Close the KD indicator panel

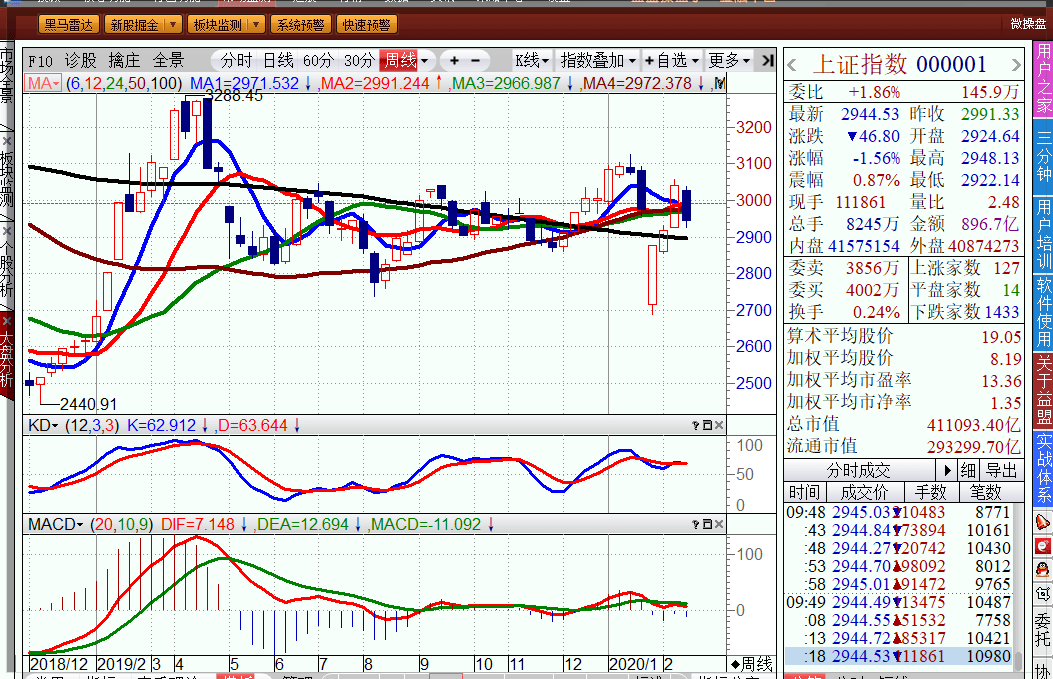click(719, 426)
